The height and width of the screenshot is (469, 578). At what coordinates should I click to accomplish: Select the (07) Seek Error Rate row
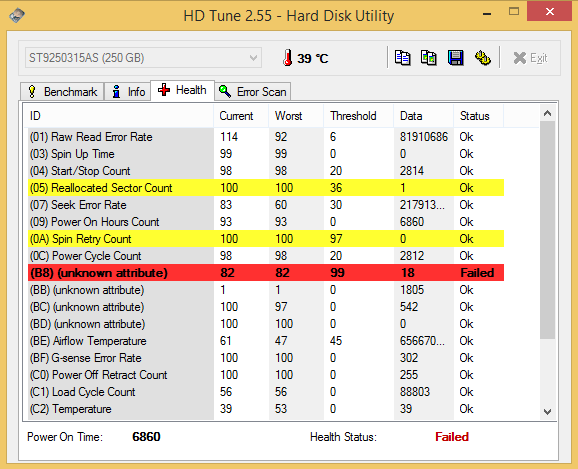pyautogui.click(x=266, y=205)
